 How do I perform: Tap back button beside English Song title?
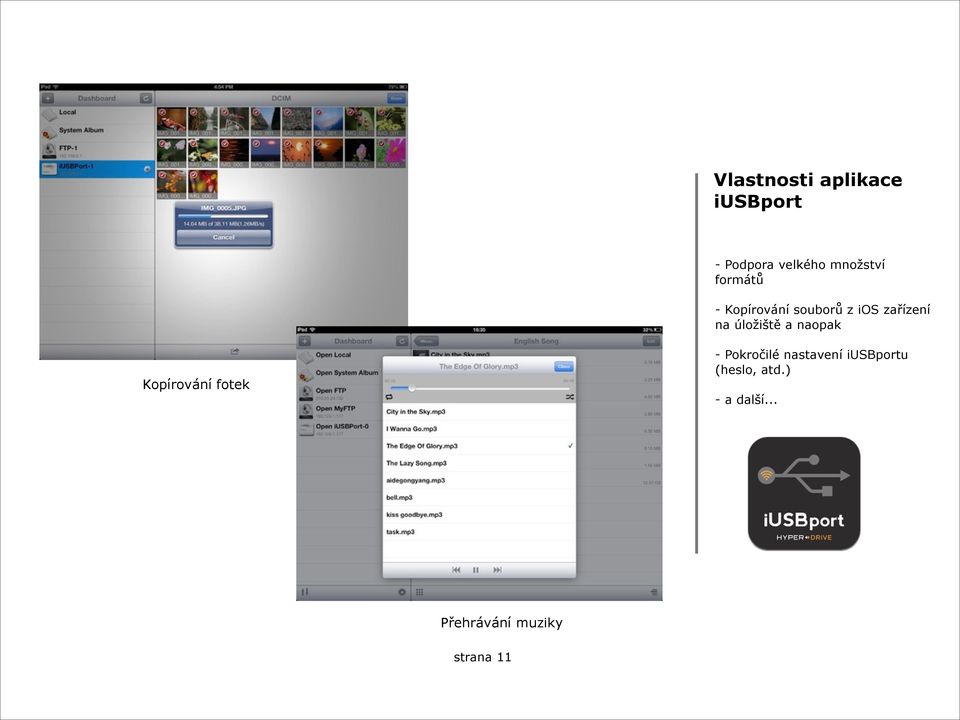point(426,341)
